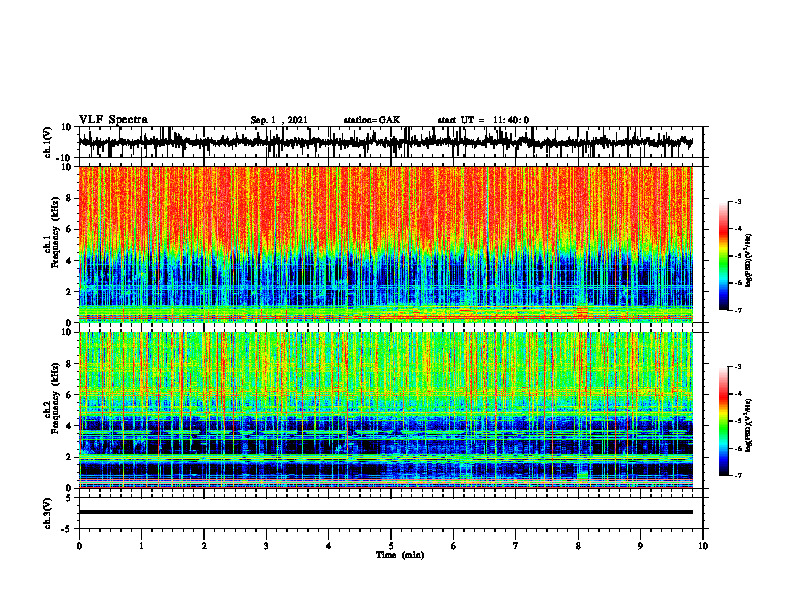Select the date text "Sep. 1 , 2021"

point(279,120)
